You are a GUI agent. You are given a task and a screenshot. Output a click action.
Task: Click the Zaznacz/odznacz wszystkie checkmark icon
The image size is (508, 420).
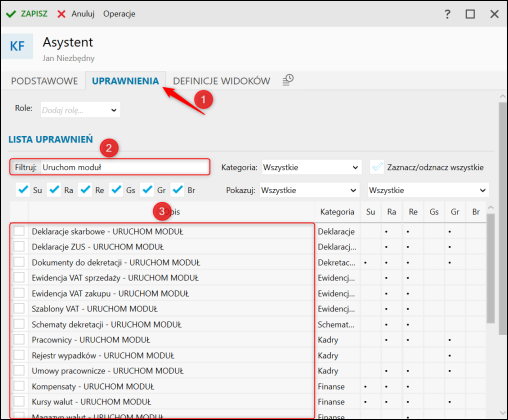click(377, 167)
